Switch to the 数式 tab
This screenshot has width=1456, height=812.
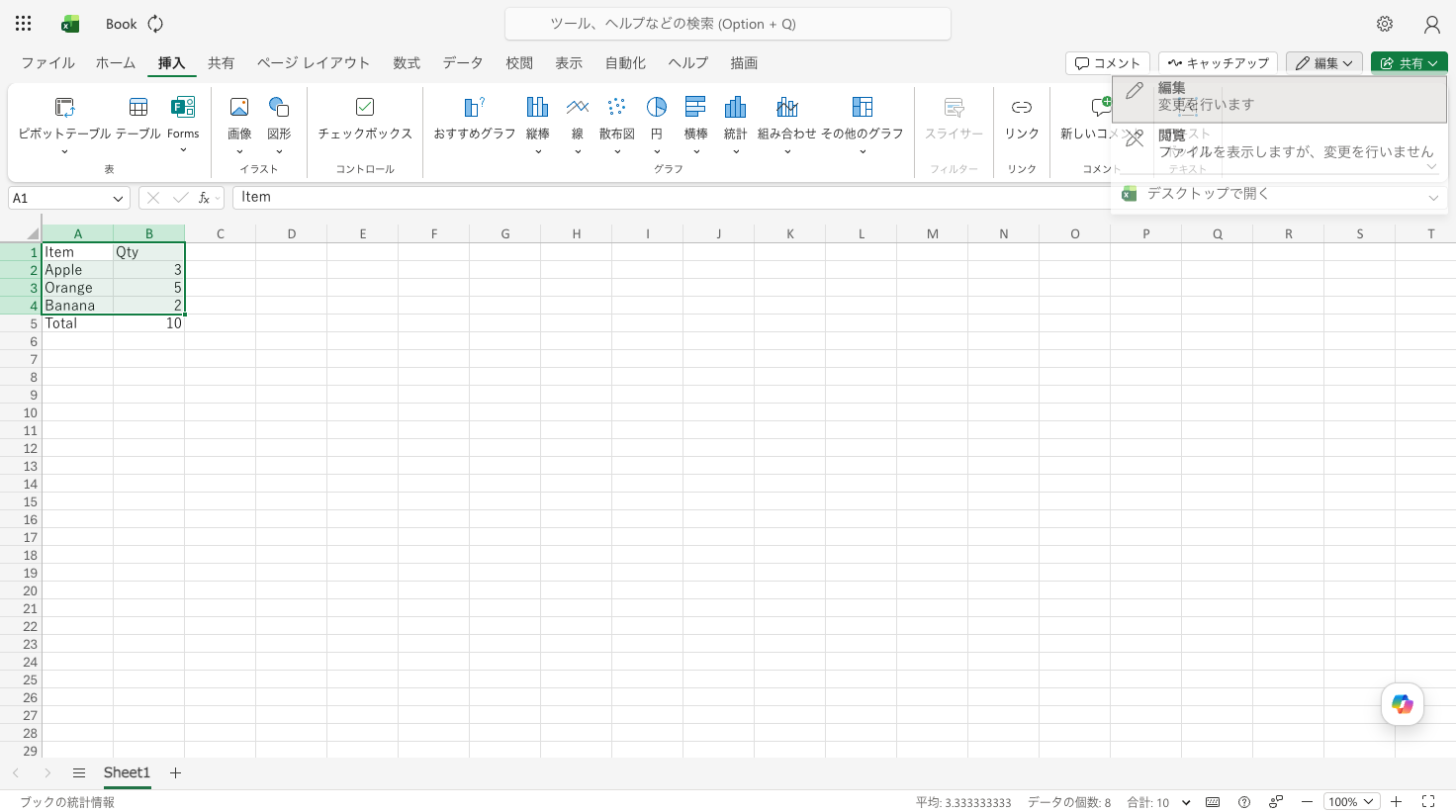tap(407, 62)
